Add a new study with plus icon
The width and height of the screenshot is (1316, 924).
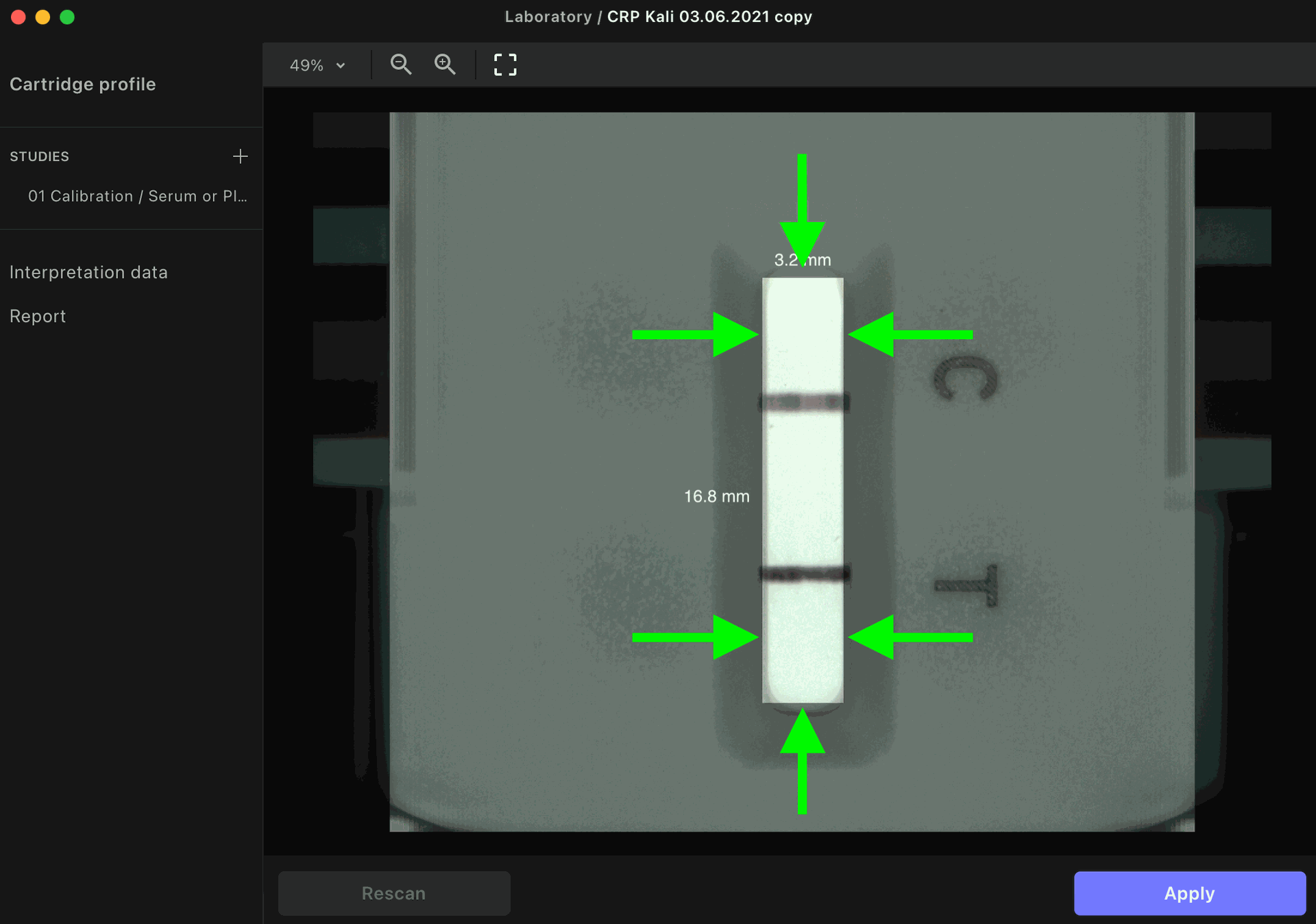240,156
